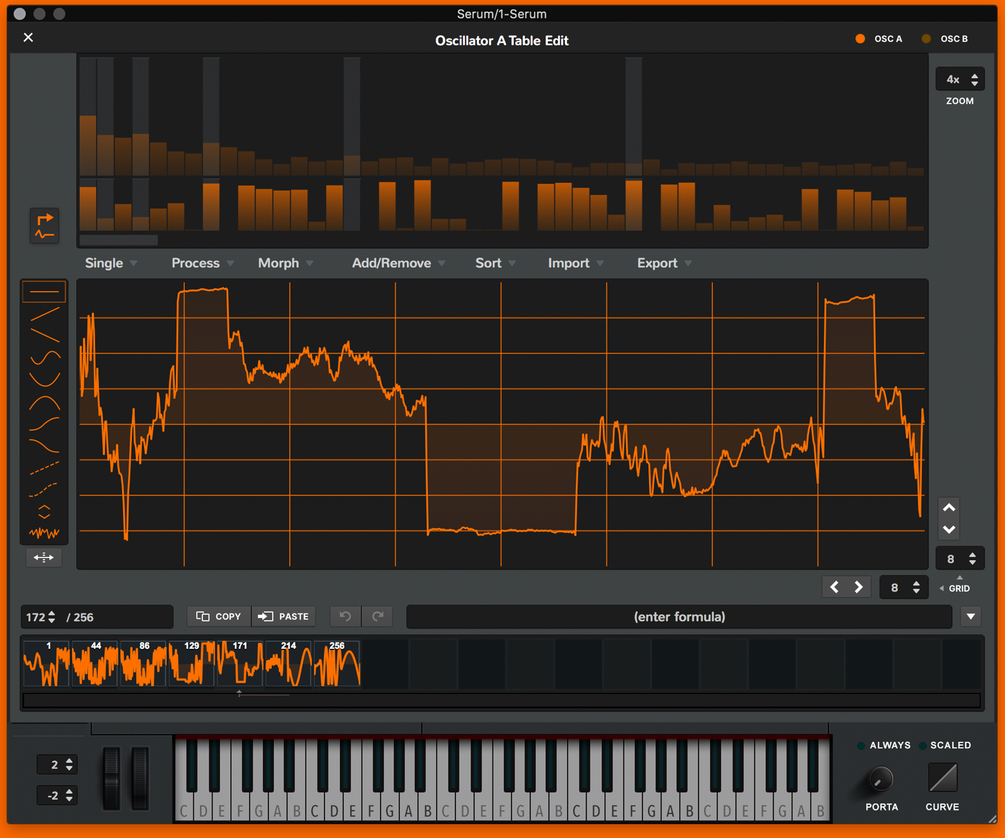Select the noise waveform draw shape

[x=44, y=533]
